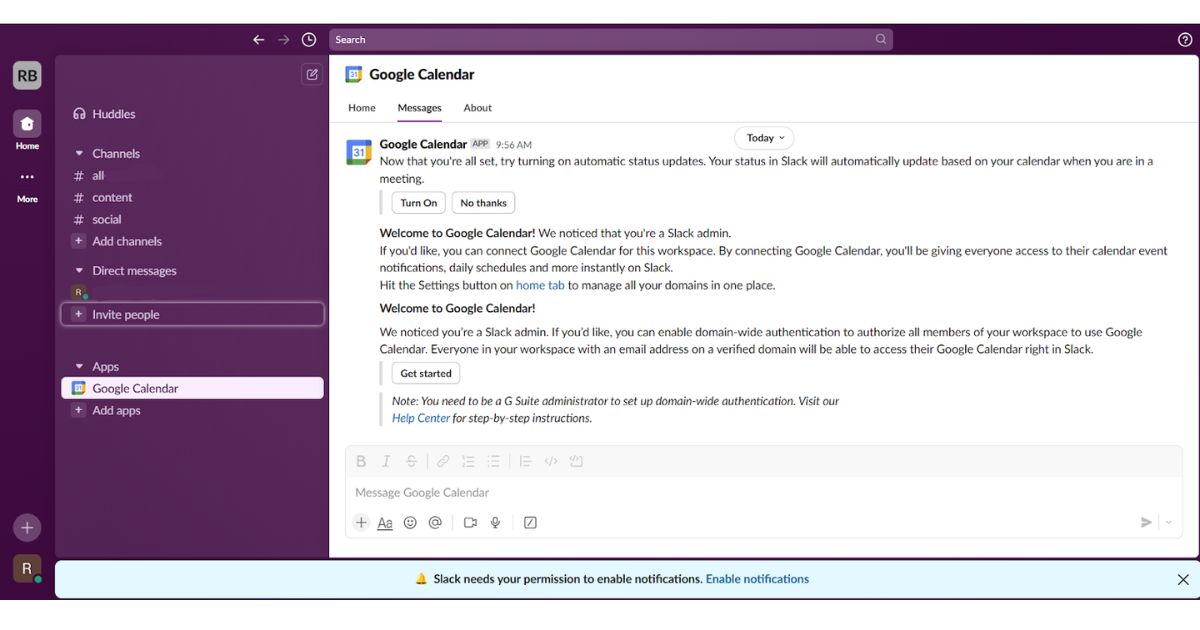This screenshot has width=1200, height=630.
Task: Open the Help Center link
Action: [421, 418]
